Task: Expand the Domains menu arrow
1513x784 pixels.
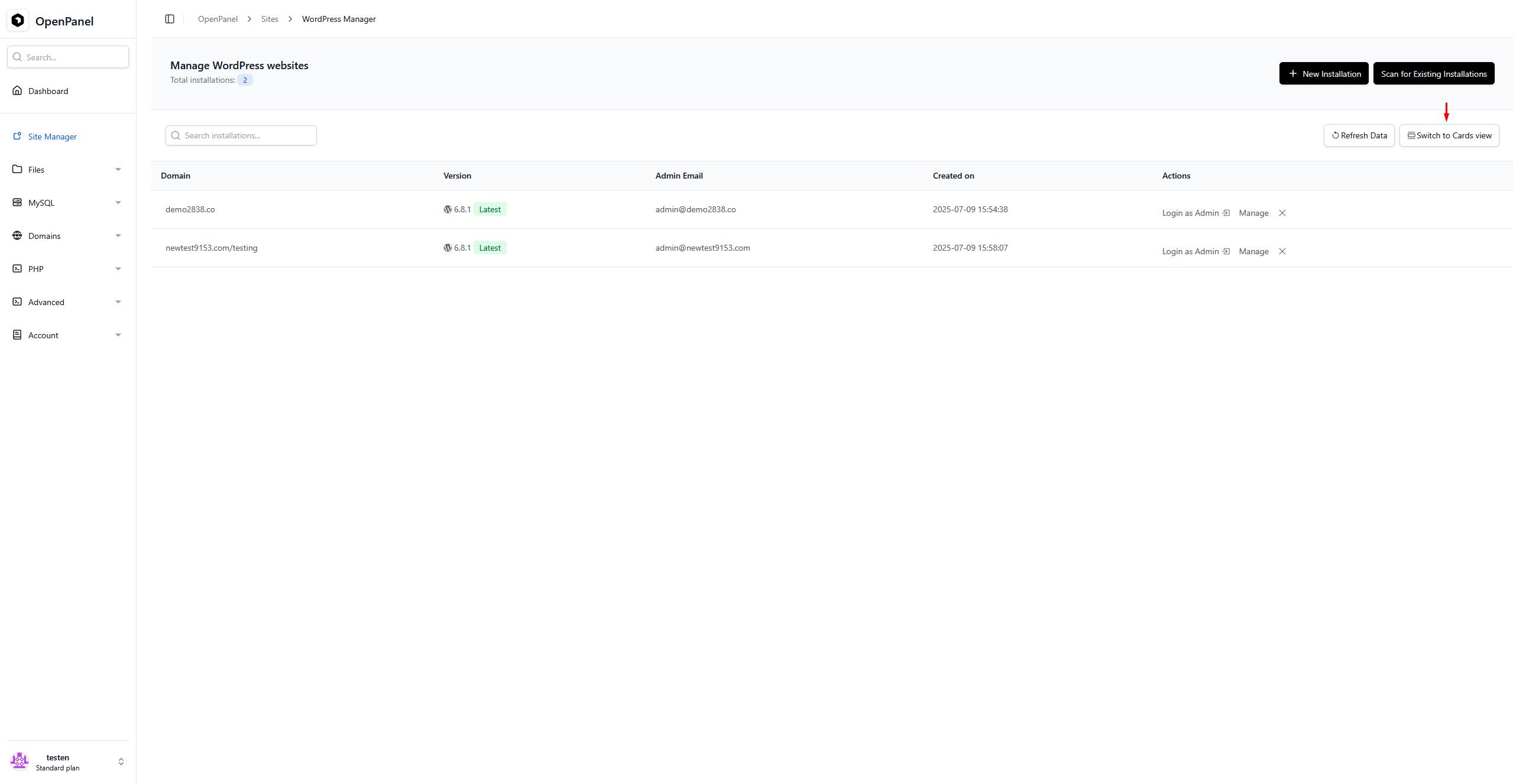Action: (118, 236)
